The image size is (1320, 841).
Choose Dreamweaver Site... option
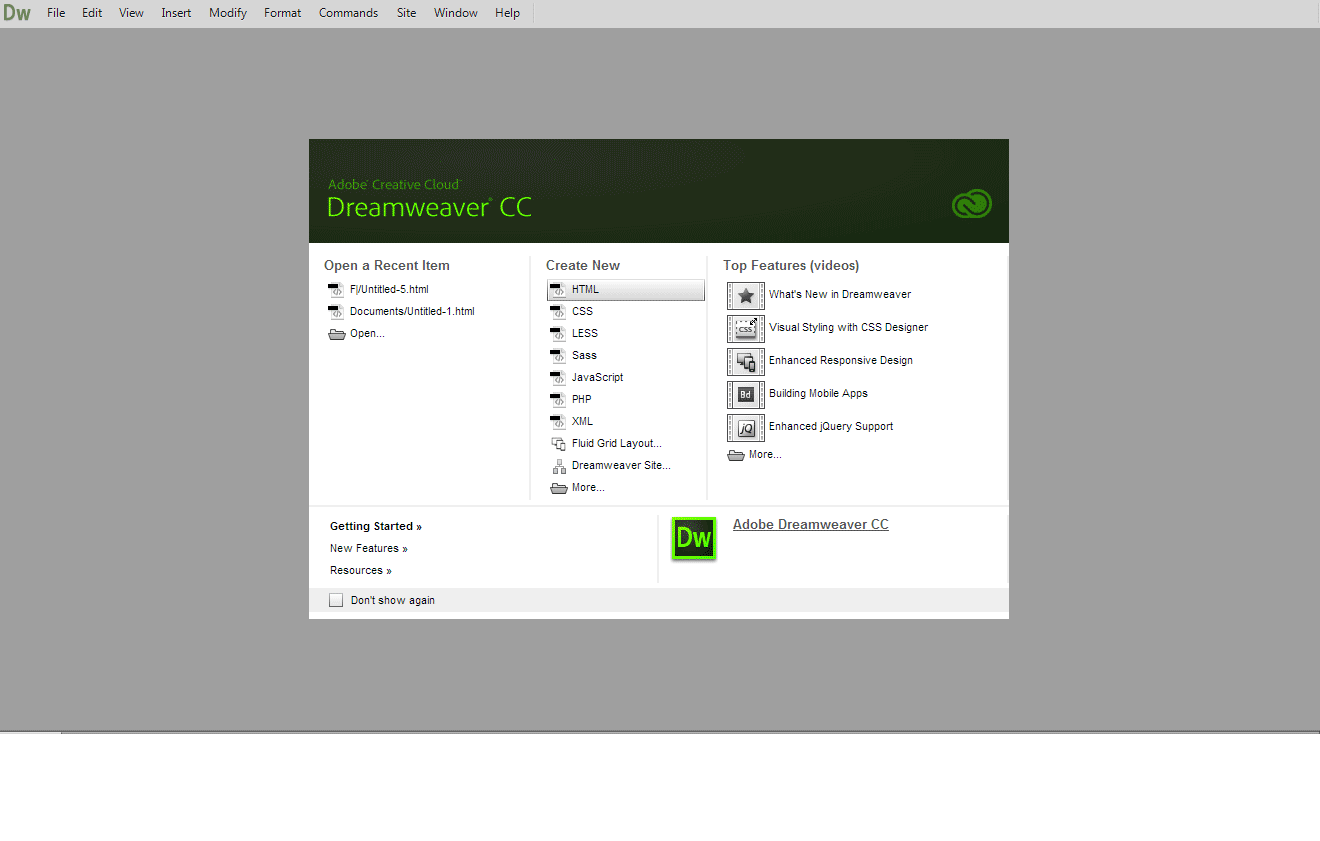click(621, 466)
